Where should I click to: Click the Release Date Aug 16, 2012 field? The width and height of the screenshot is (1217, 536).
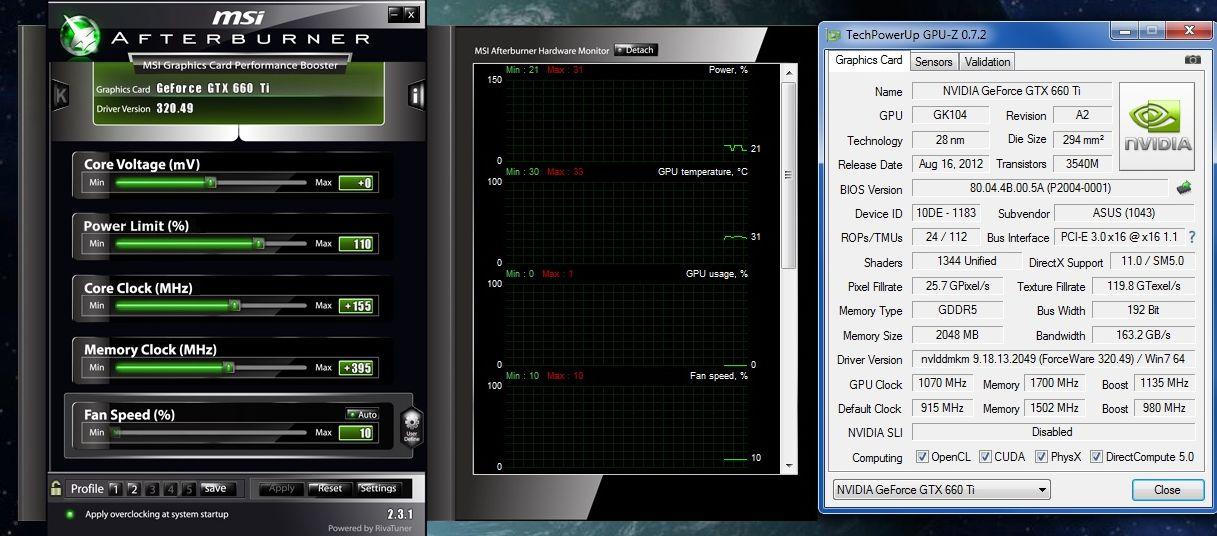(950, 164)
